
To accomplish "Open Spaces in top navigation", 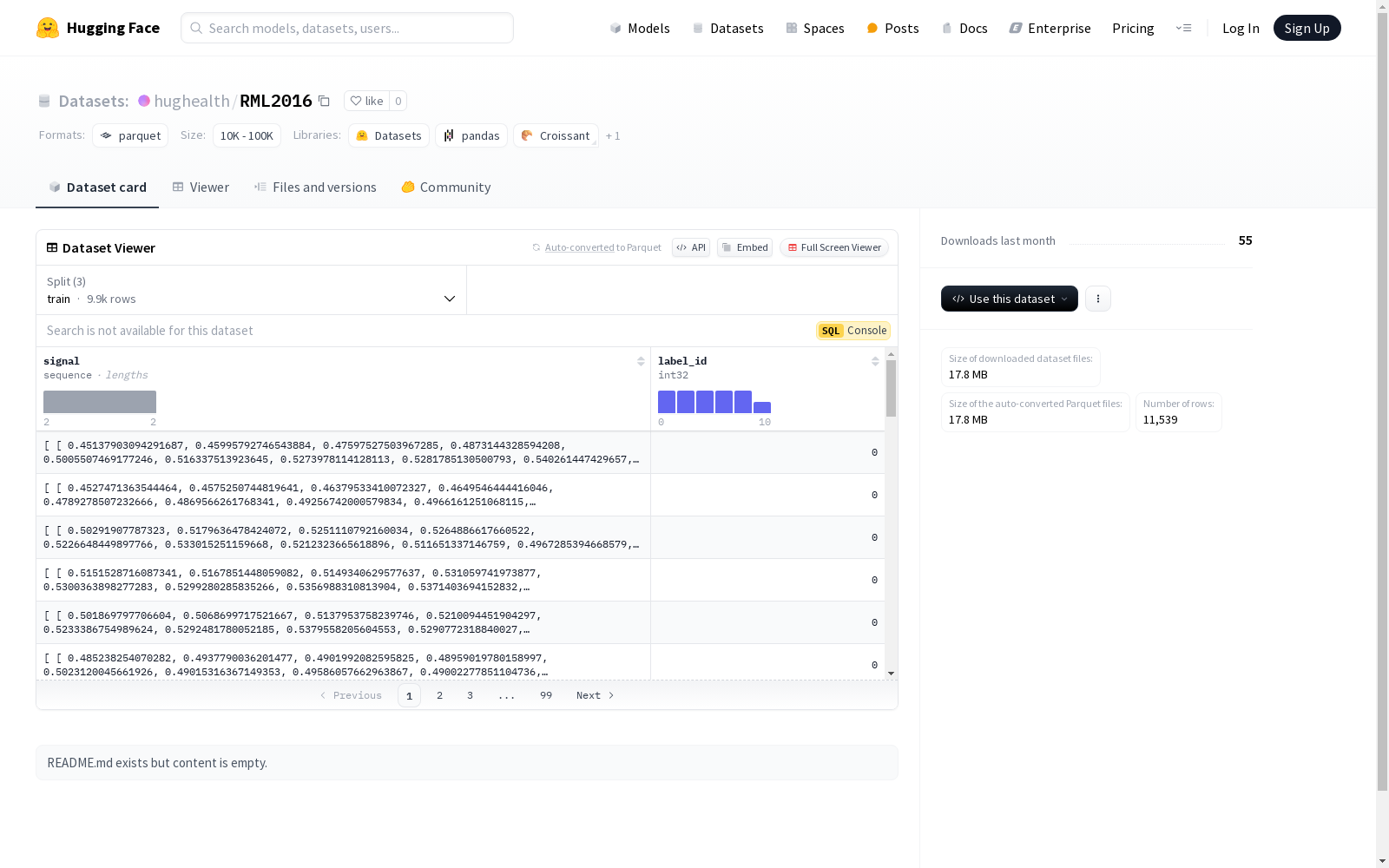I will pyautogui.click(x=815, y=28).
